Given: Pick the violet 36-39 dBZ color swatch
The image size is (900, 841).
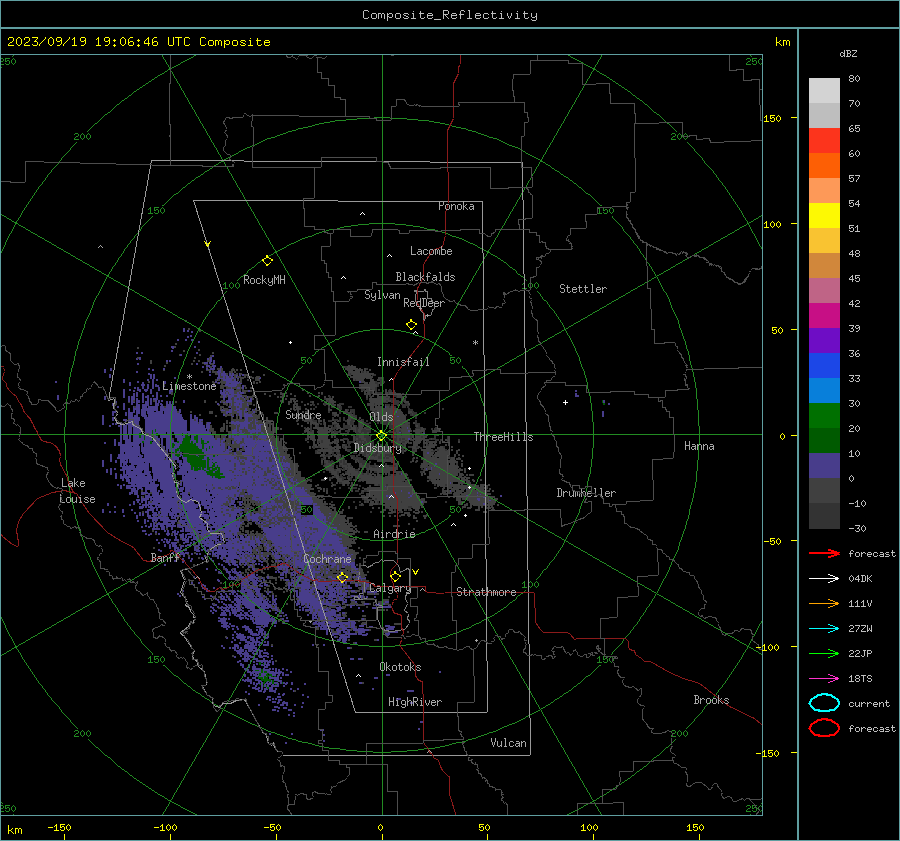Looking at the screenshot, I should click(x=824, y=341).
